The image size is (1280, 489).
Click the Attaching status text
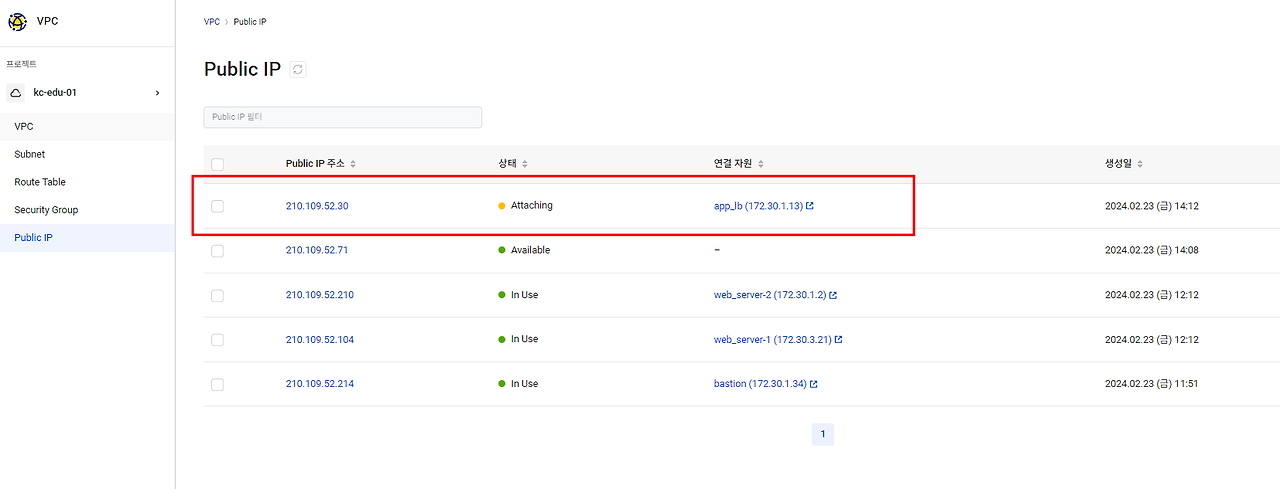tap(532, 205)
